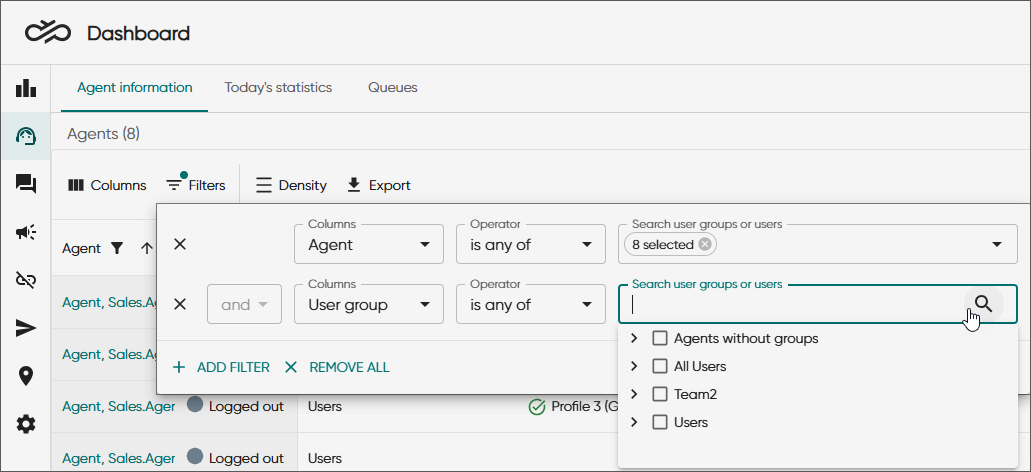Open the settings gear sidebar icon
The width and height of the screenshot is (1031, 472).
click(26, 424)
